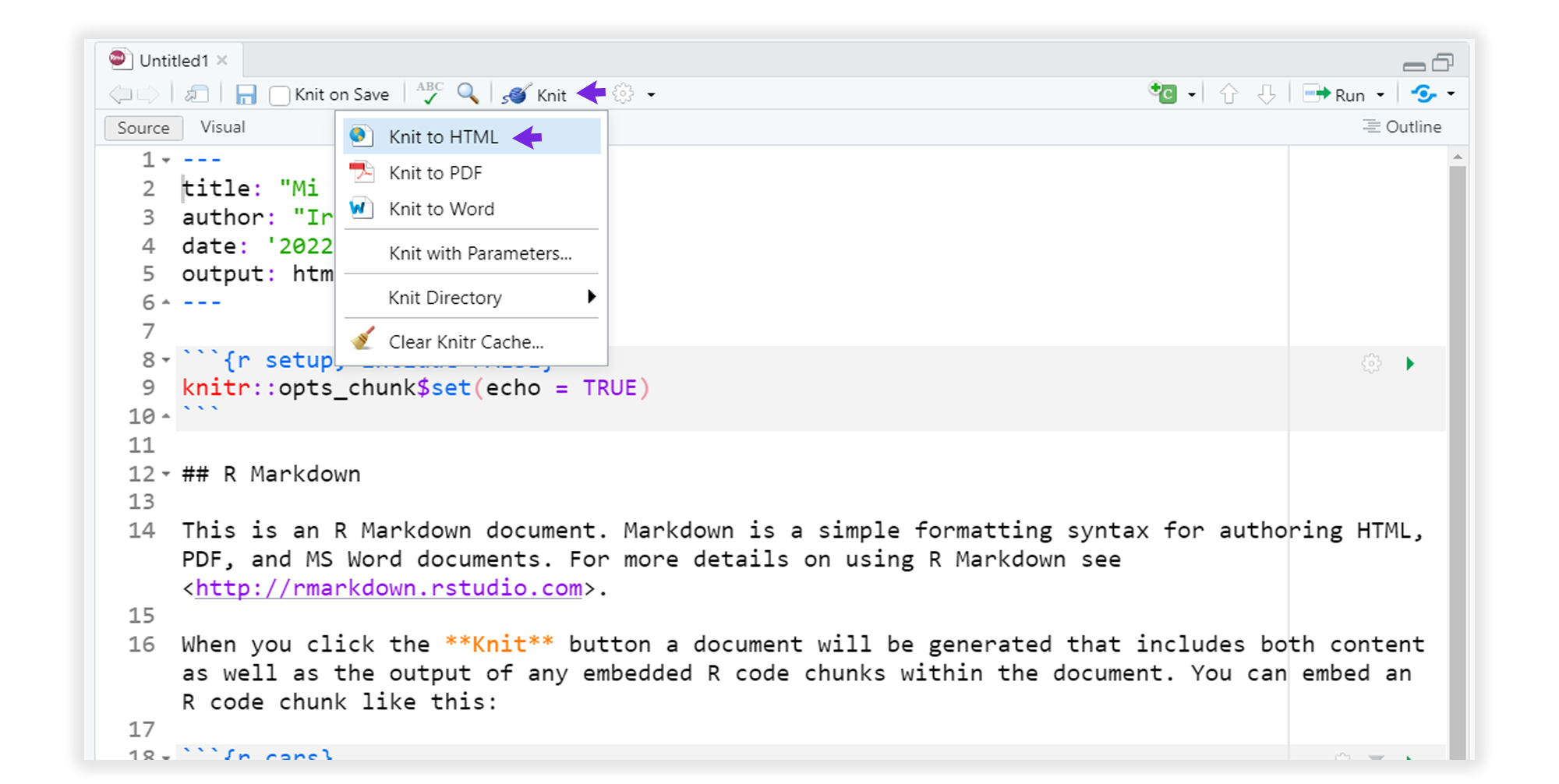Click the knitr::opts_chunk$set code line
Viewport: 1559px width, 784px height.
pyautogui.click(x=415, y=388)
